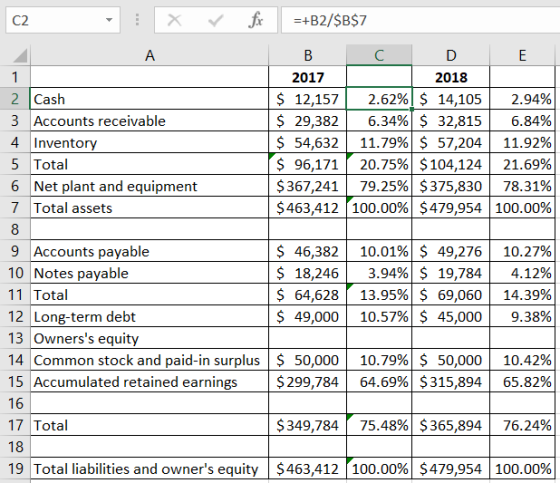The height and width of the screenshot is (483, 560).
Task: Click cell with $ 29,382
Action: 308,120
